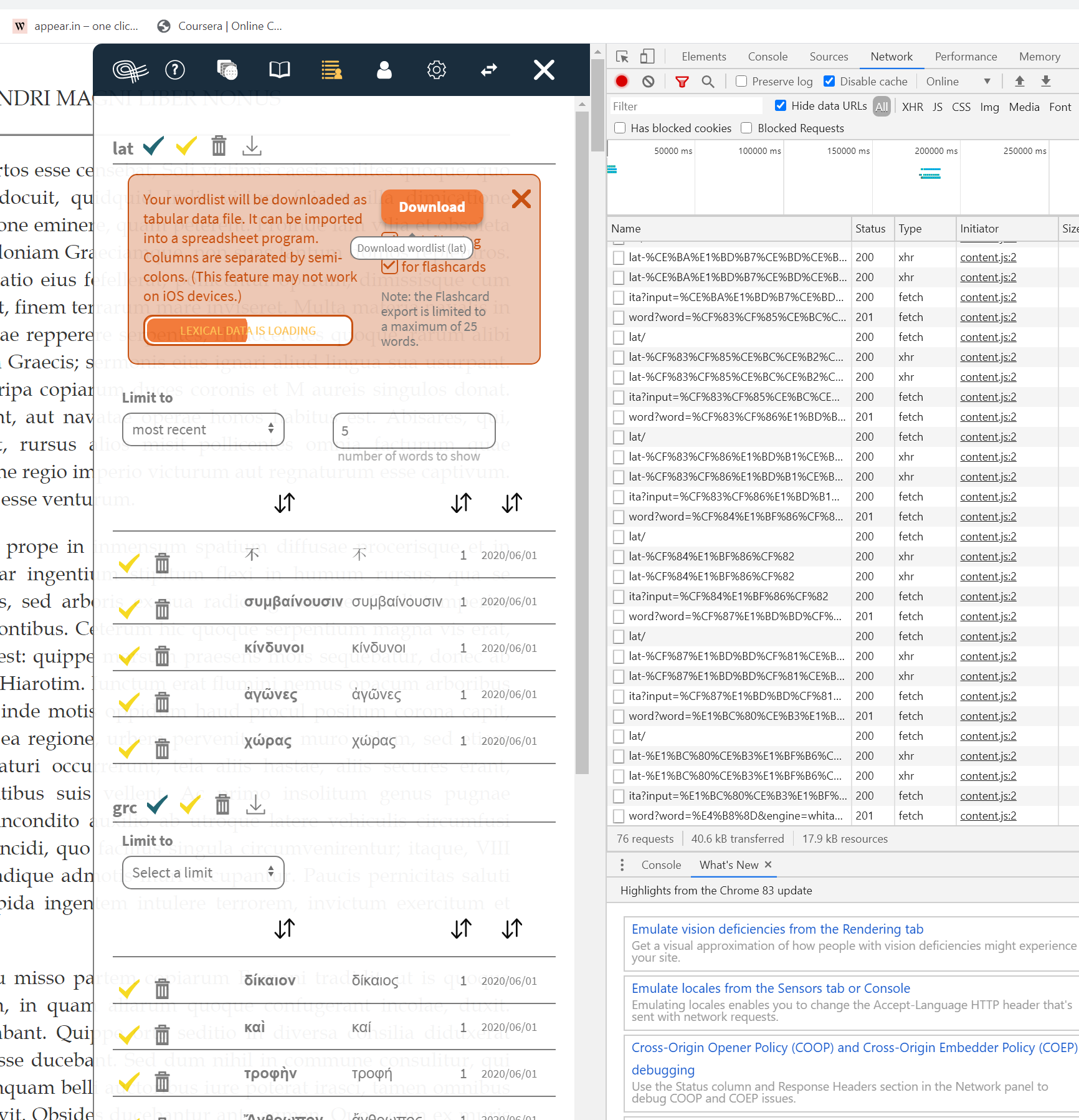The width and height of the screenshot is (1079, 1120).
Task: Click the LEXICAL DATA IS LOADING progress bar
Action: pyautogui.click(x=248, y=330)
